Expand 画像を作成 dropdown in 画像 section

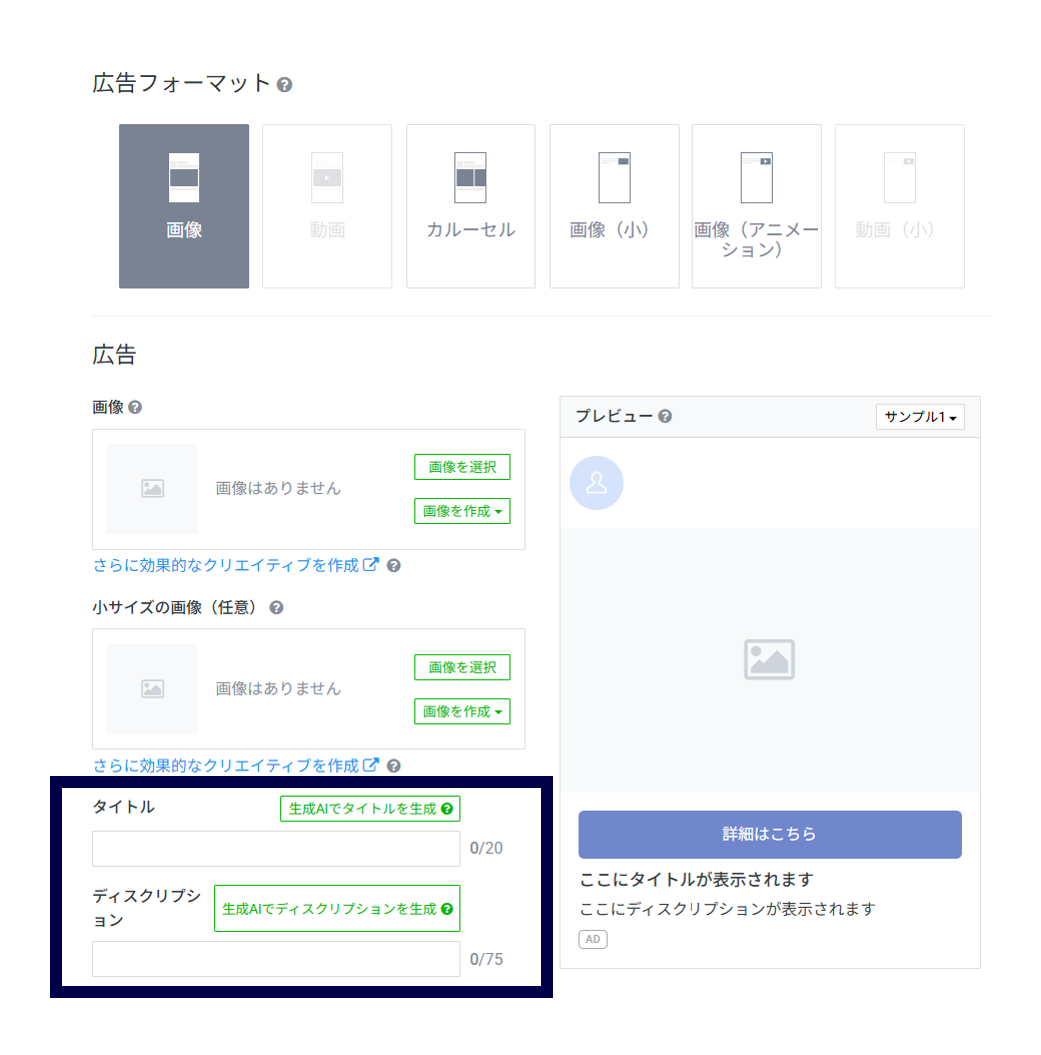click(x=462, y=511)
